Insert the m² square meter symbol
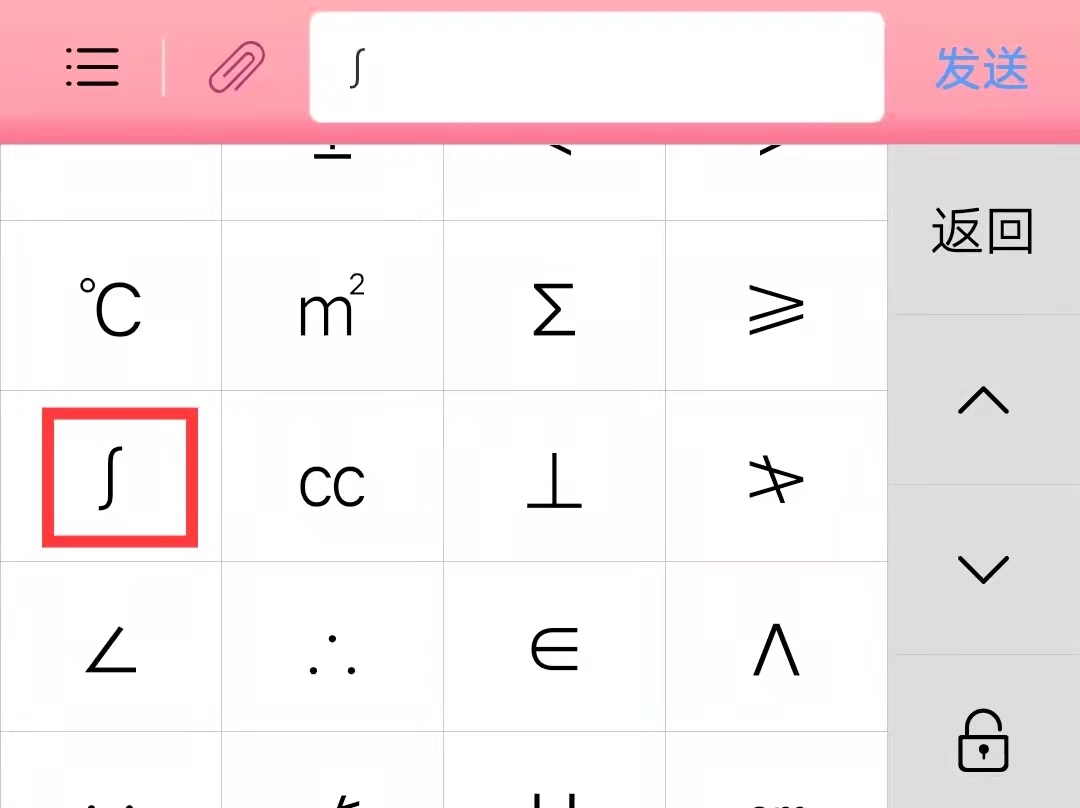 [x=333, y=306]
